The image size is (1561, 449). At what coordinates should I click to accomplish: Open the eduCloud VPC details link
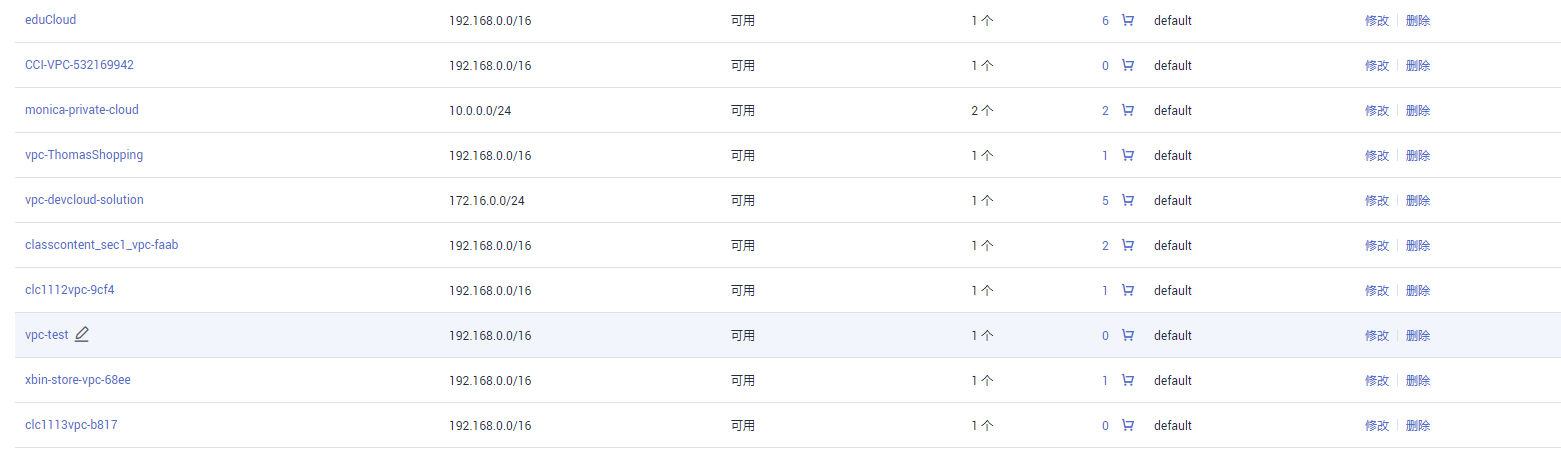[50, 20]
